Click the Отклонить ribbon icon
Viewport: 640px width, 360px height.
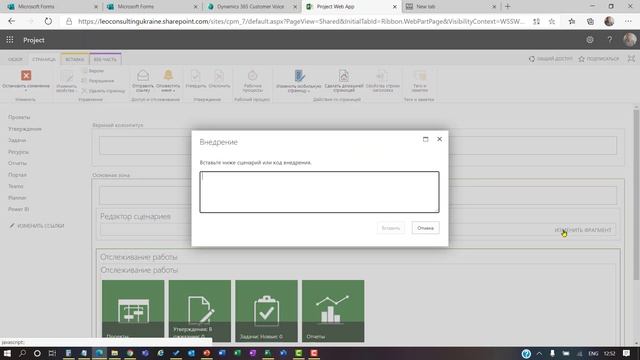(219, 76)
